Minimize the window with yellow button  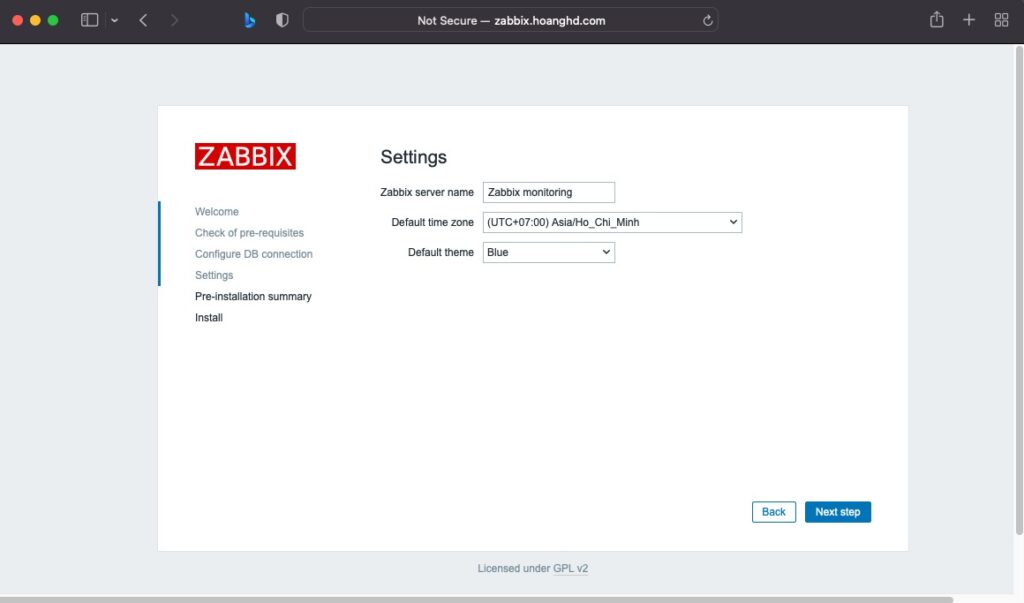point(35,20)
